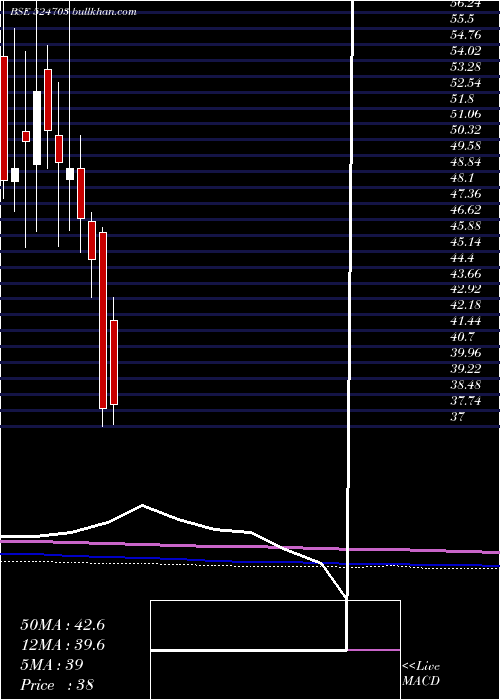The width and height of the screenshot is (500, 700).
Task: Select the 54.76 price axis label
Action: [x=465, y=35]
